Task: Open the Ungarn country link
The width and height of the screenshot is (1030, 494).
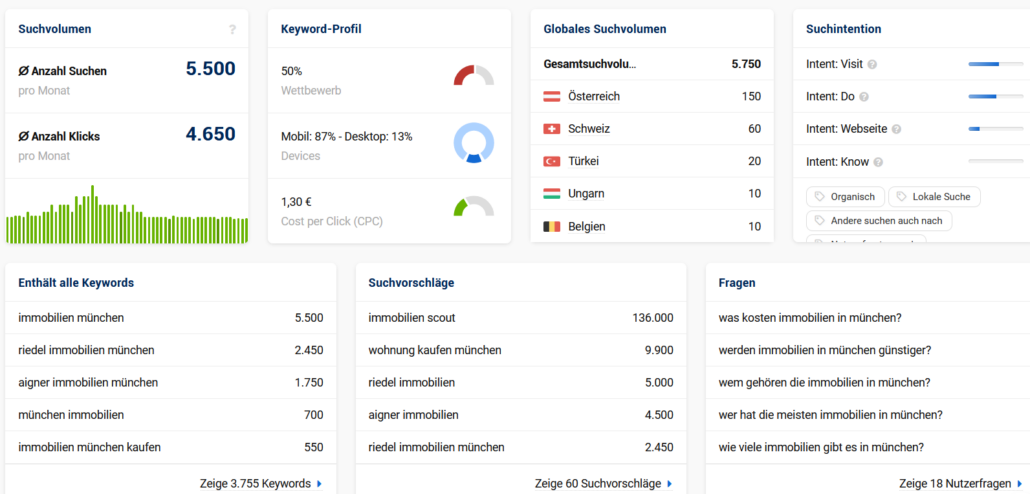Action: click(587, 194)
